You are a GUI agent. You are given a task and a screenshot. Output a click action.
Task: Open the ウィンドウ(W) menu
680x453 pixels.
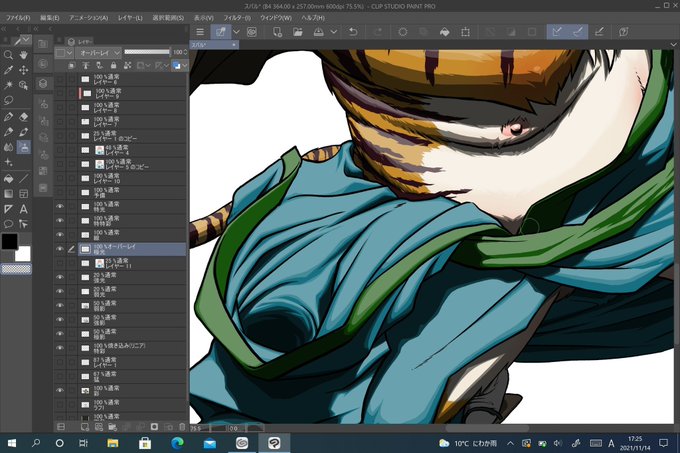coord(275,18)
